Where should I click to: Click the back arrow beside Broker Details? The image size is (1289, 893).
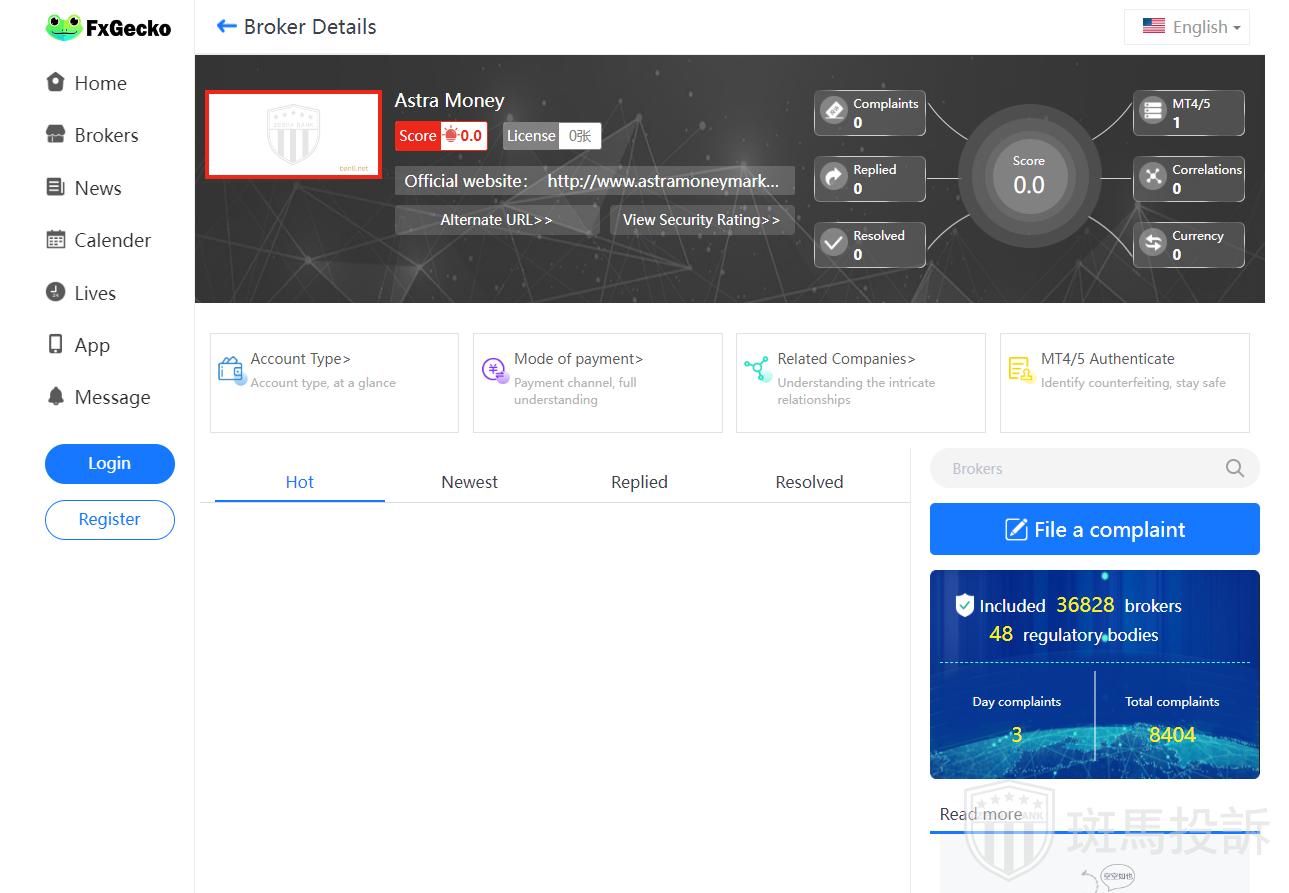(x=226, y=27)
